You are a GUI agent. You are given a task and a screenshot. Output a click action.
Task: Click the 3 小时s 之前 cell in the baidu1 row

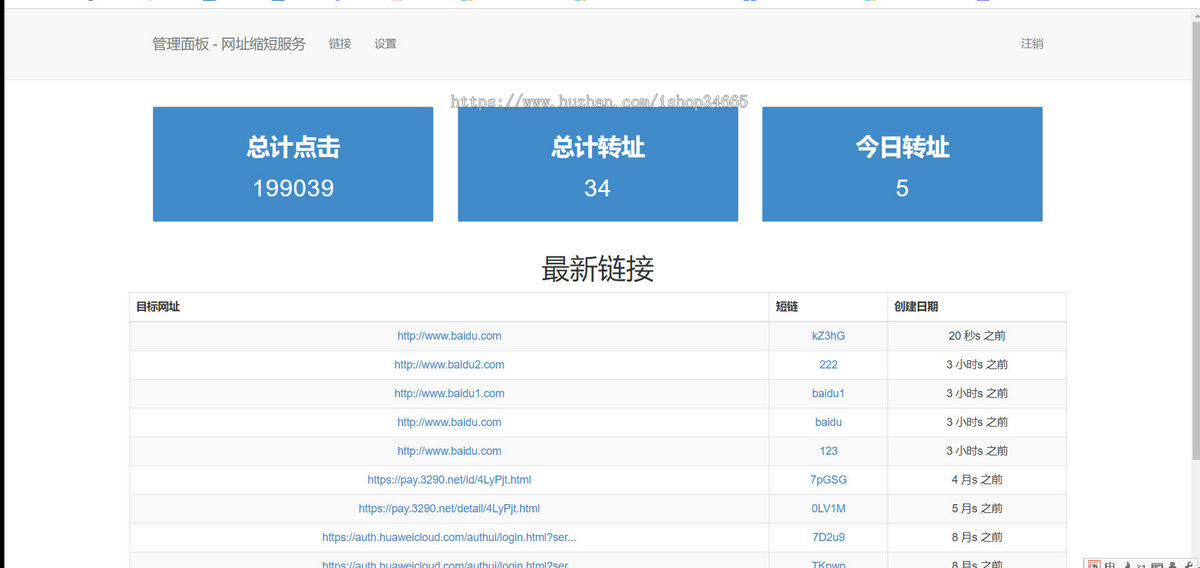(977, 394)
